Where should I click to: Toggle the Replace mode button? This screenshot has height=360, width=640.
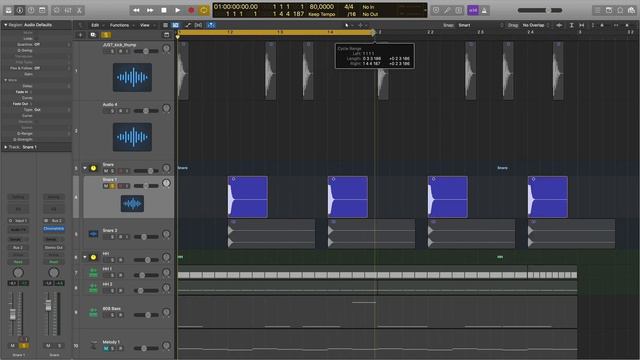click(436, 10)
